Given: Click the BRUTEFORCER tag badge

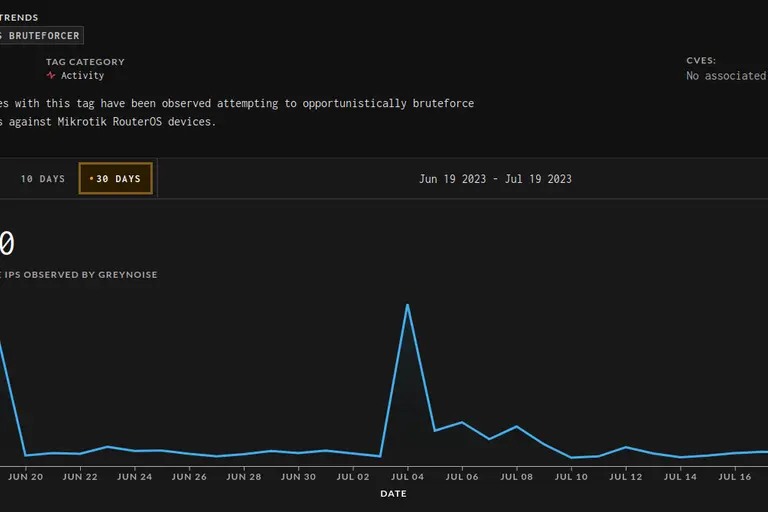Looking at the screenshot, I should point(42,36).
